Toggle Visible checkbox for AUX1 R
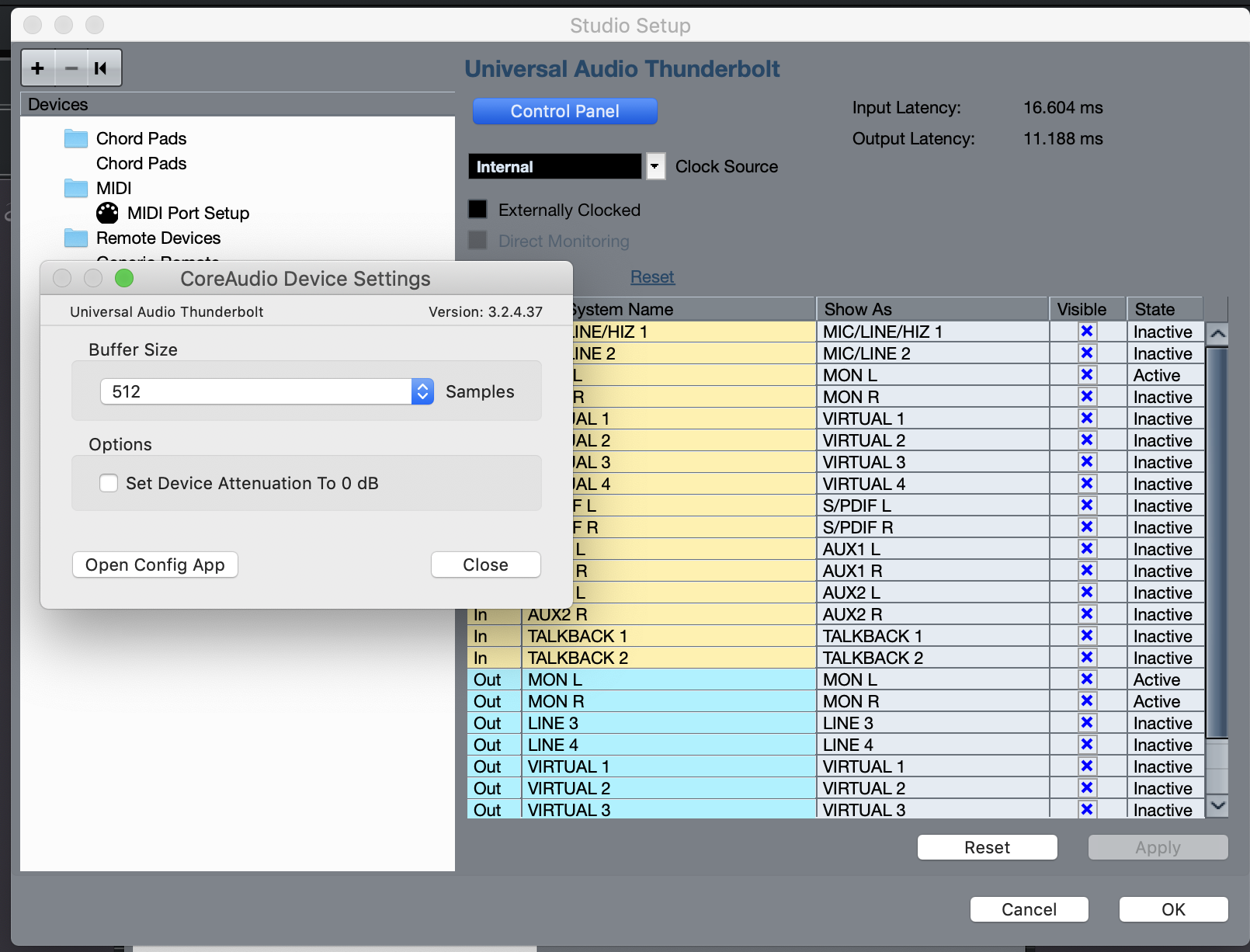This screenshot has width=1250, height=952. 1087,571
